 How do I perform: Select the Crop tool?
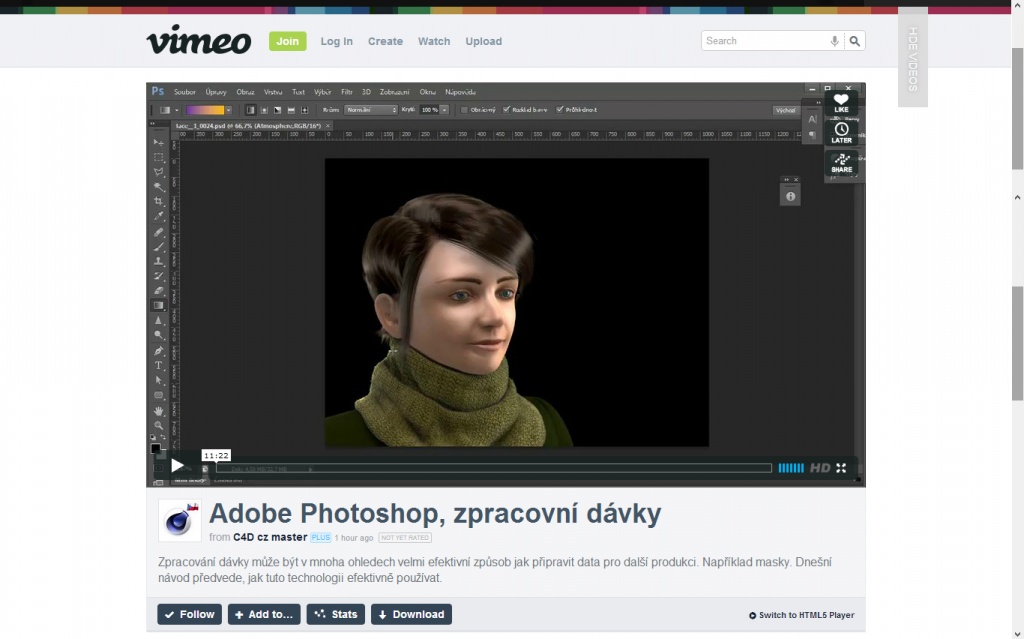pos(158,202)
